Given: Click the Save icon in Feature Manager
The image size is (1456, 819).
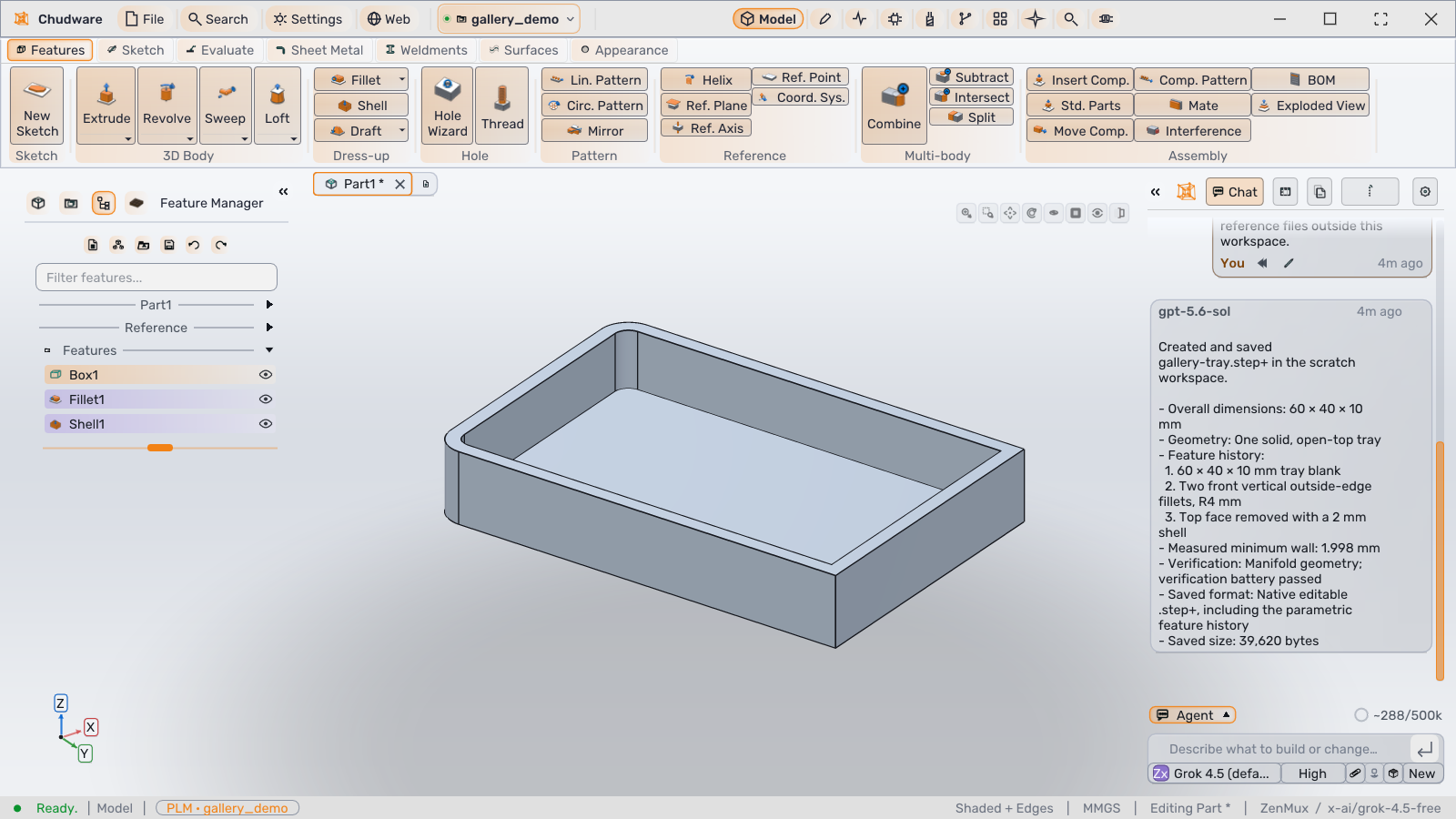Looking at the screenshot, I should coord(169,245).
